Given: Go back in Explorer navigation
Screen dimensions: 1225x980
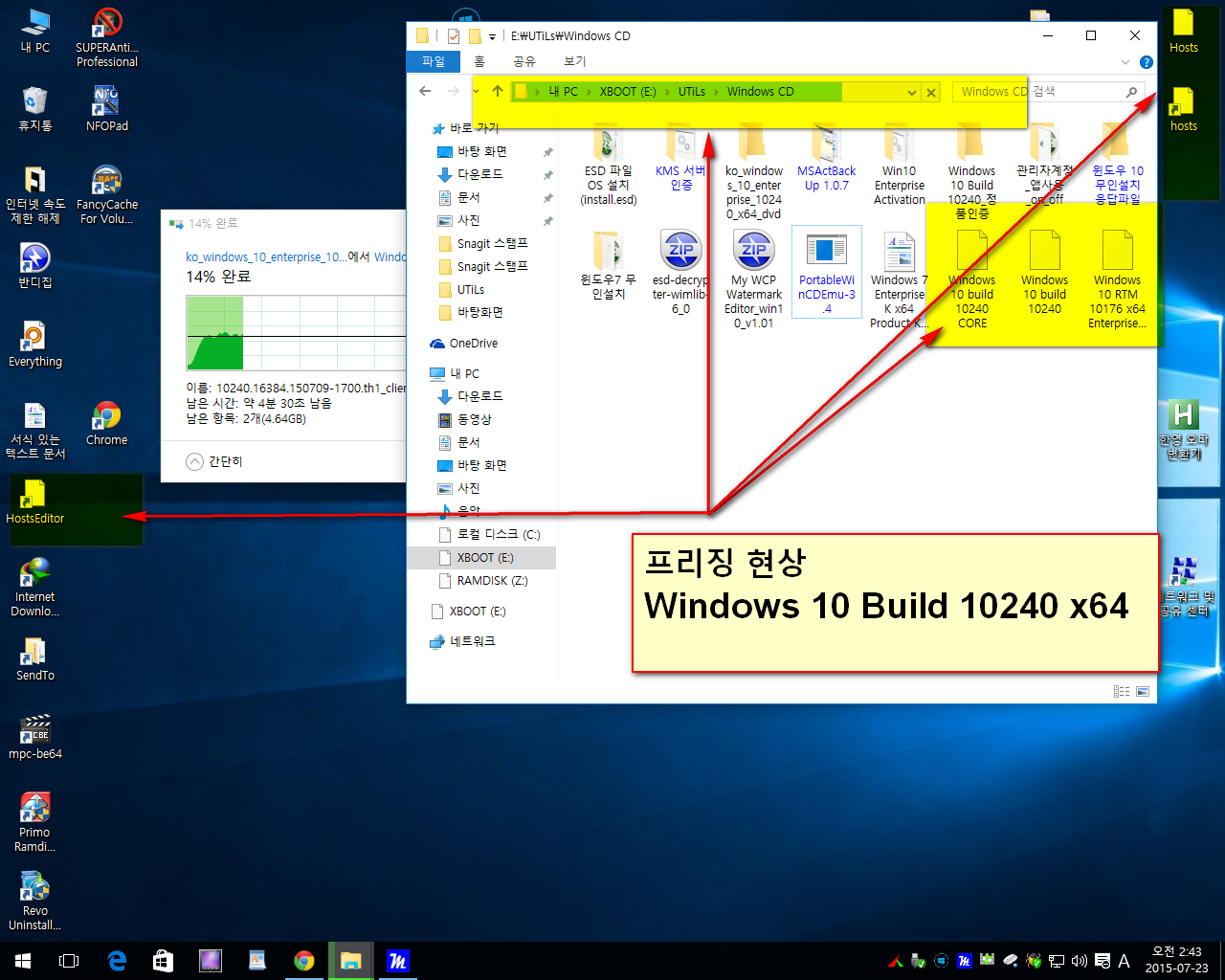Looking at the screenshot, I should pyautogui.click(x=425, y=92).
